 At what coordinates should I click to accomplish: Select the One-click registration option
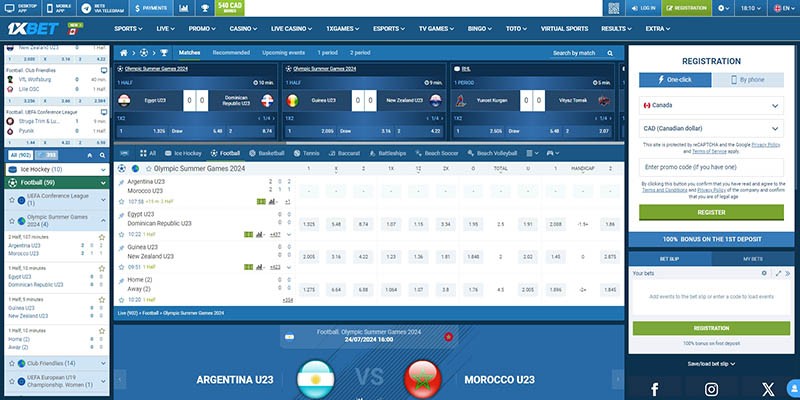(x=675, y=80)
